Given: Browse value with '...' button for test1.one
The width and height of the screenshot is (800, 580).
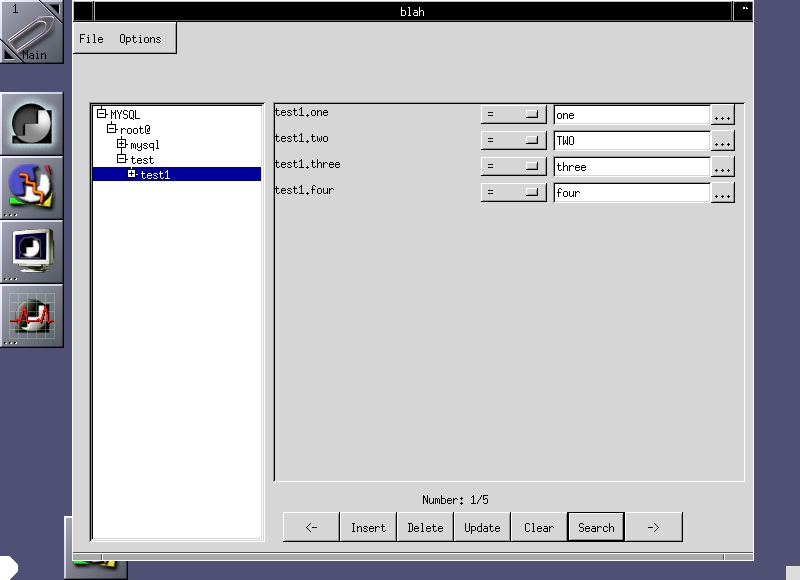Looking at the screenshot, I should pyautogui.click(x=722, y=115).
